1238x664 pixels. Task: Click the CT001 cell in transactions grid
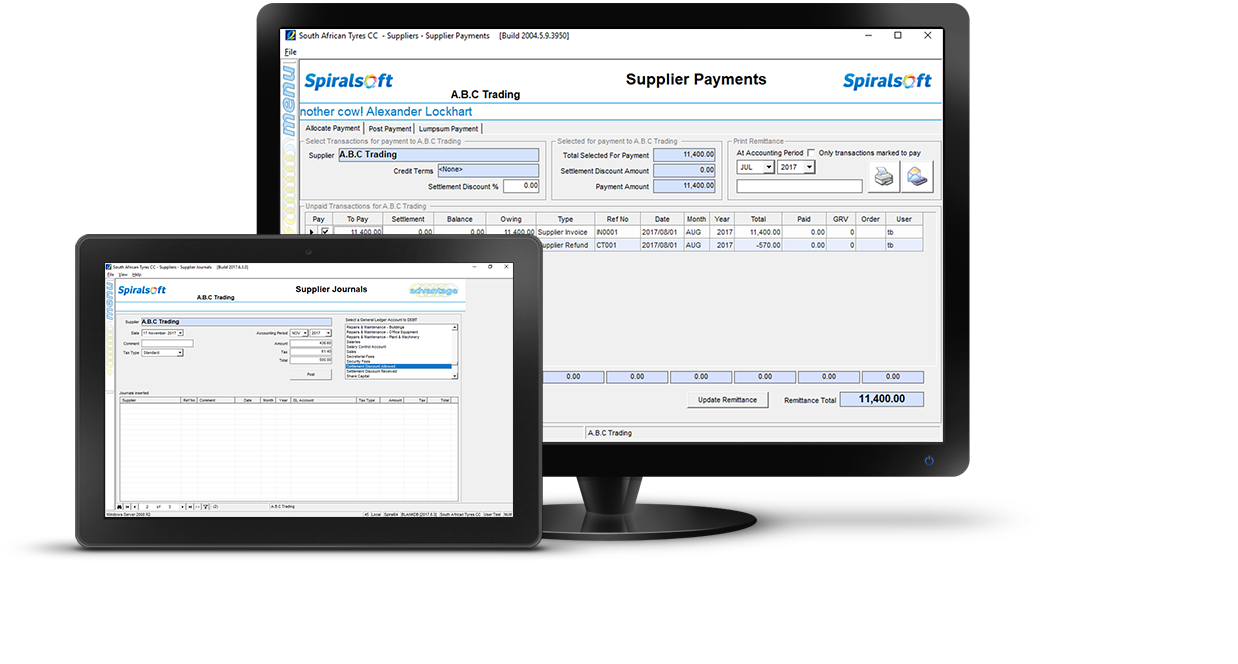(617, 244)
